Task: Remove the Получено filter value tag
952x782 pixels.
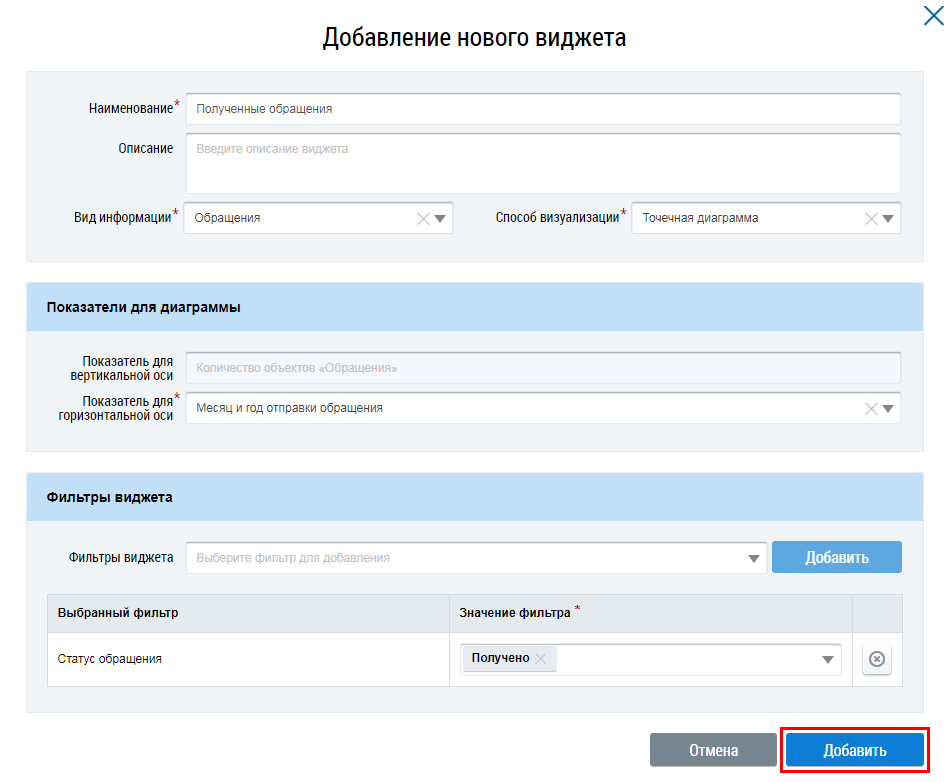Action: [541, 658]
